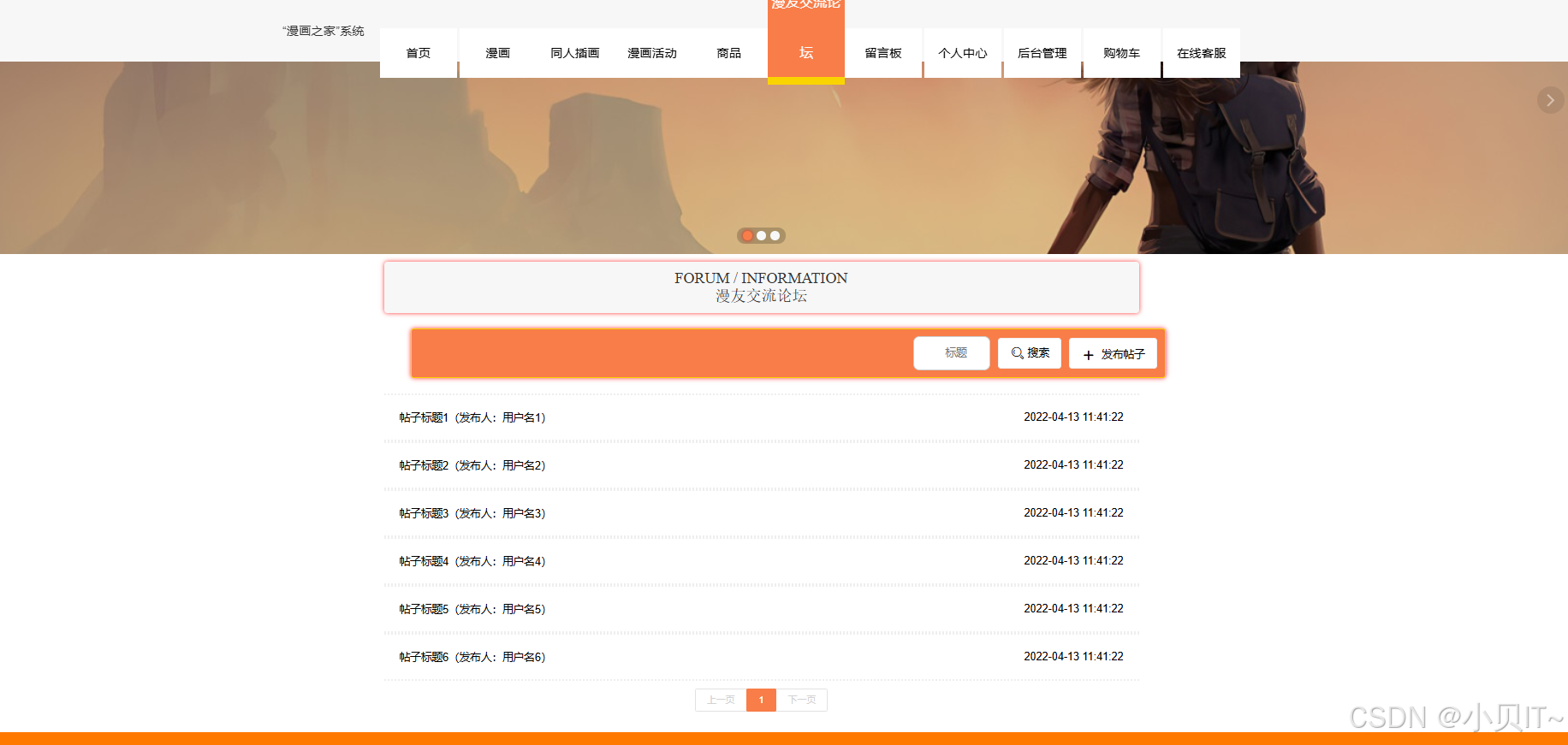This screenshot has height=745, width=1568.
Task: Open the 留言板 navigation tab
Action: click(x=883, y=53)
